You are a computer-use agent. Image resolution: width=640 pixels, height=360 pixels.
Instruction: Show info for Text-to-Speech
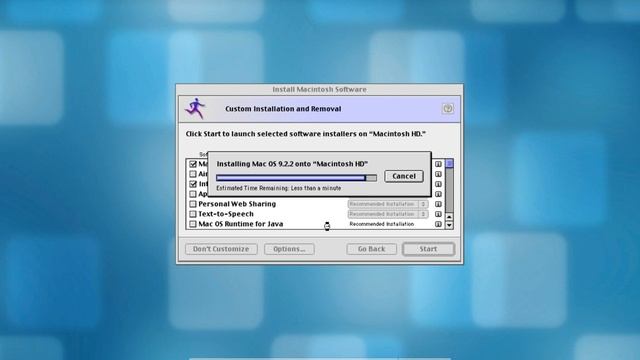[438, 214]
